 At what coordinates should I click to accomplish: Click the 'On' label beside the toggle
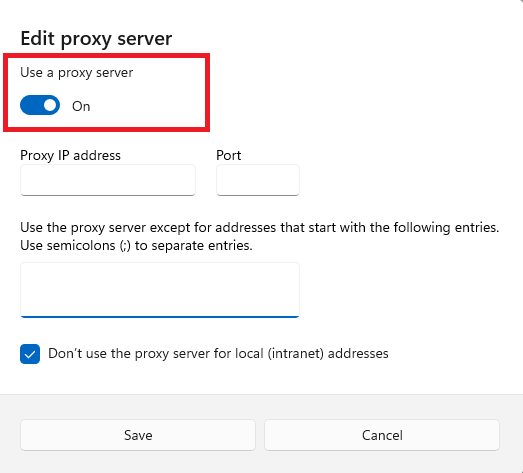click(81, 106)
